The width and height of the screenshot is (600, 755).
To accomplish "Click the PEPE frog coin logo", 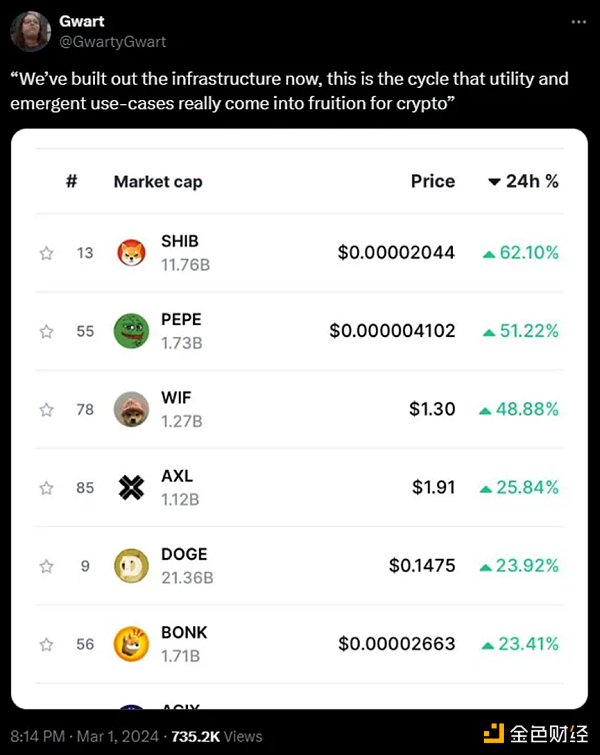I will point(131,332).
